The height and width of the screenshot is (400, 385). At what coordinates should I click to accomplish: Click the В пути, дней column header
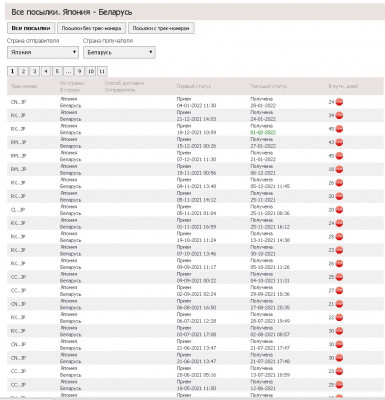[x=343, y=86]
